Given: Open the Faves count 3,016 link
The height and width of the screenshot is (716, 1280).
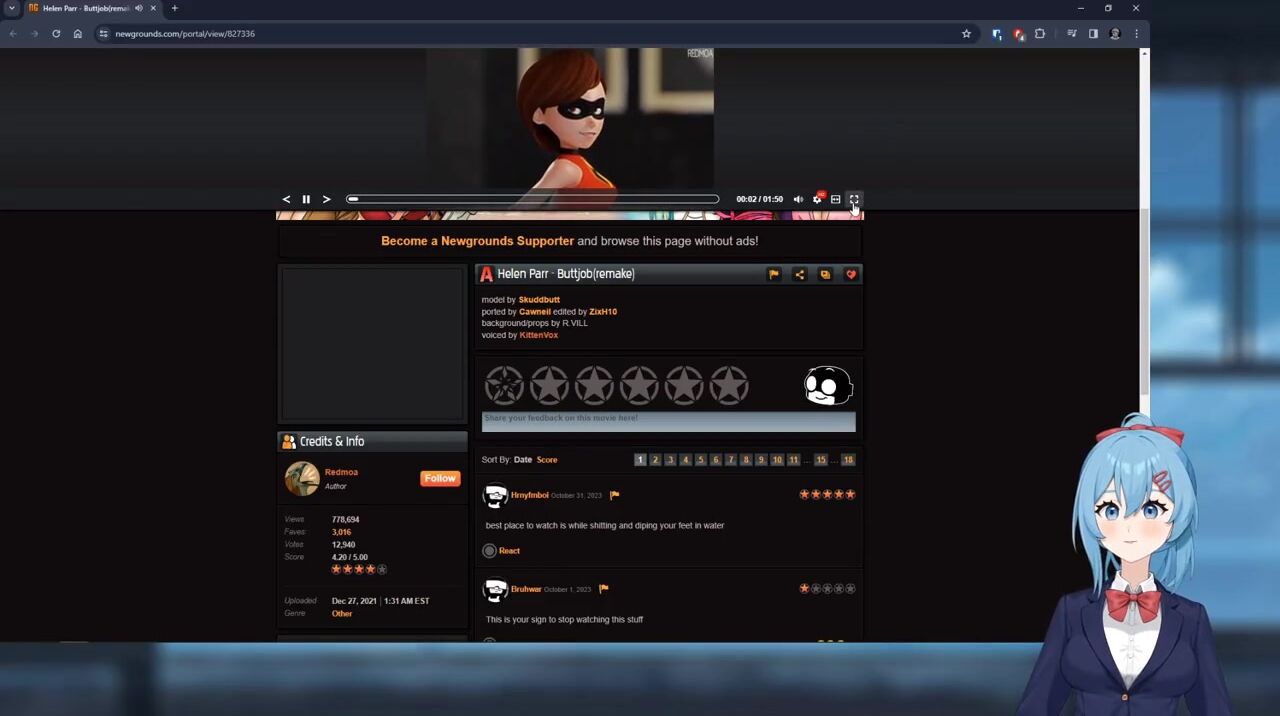Looking at the screenshot, I should tap(341, 532).
